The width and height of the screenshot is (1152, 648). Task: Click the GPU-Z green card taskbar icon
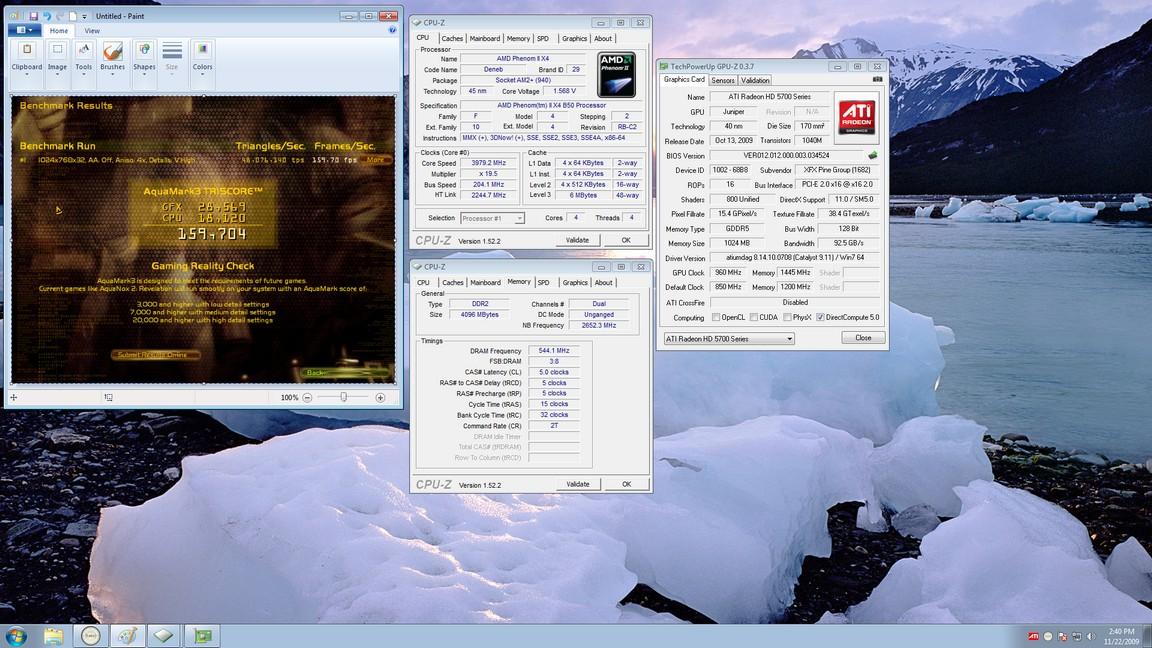(203, 636)
